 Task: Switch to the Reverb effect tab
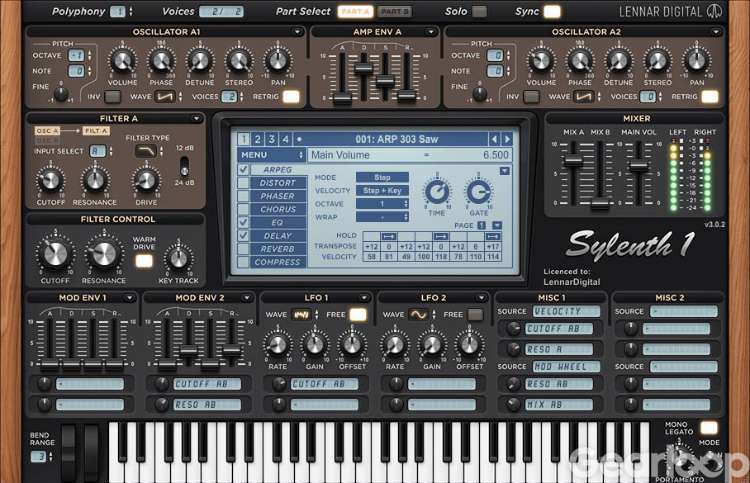(278, 249)
